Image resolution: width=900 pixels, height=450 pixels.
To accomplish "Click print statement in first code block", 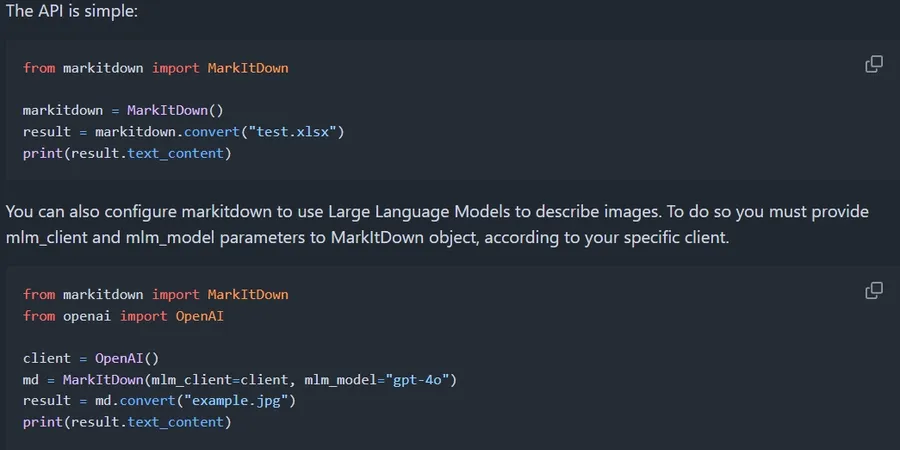I will coord(127,154).
